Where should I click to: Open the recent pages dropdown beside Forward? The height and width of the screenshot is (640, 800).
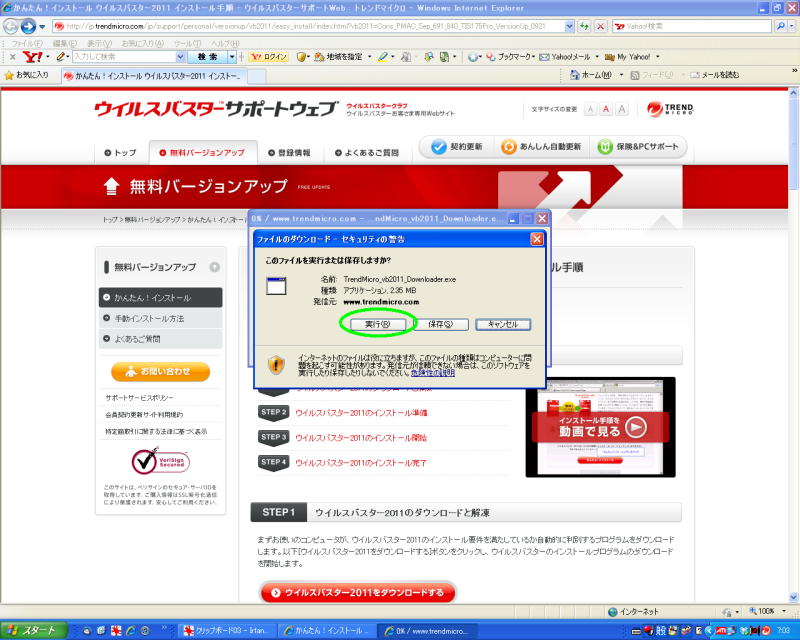coord(42,26)
